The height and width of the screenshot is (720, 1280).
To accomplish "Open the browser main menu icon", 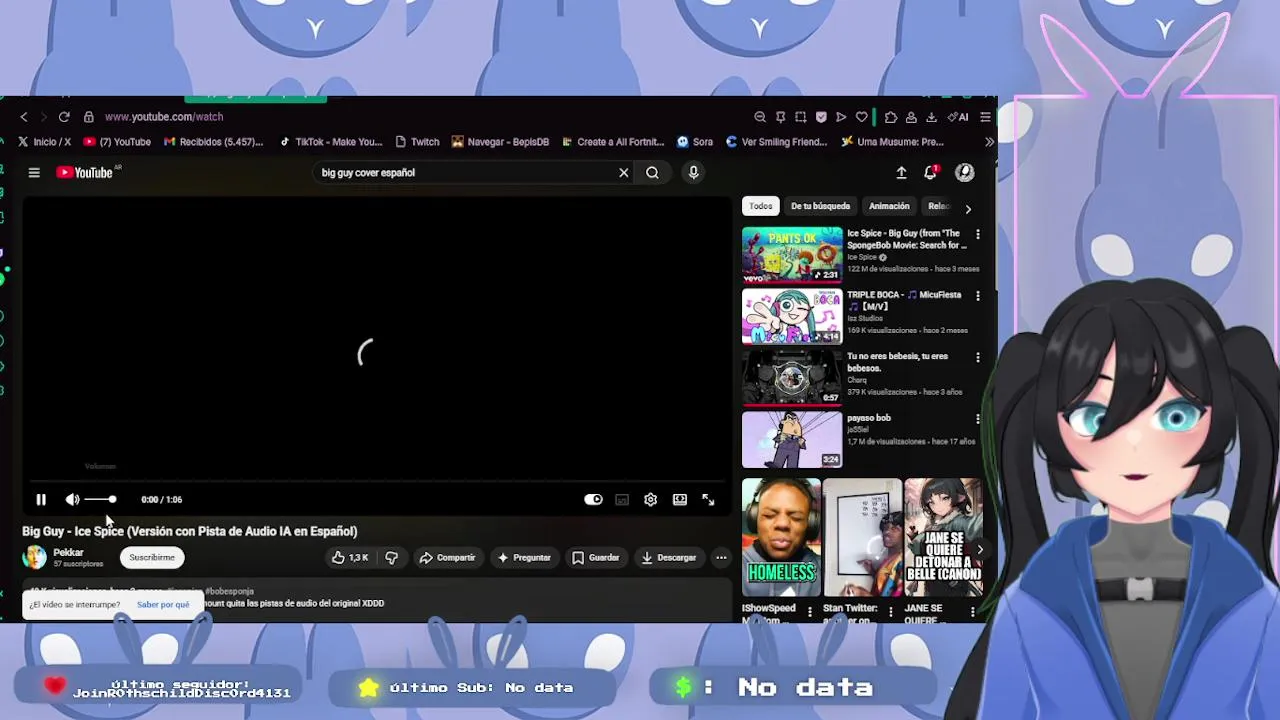I will [985, 117].
